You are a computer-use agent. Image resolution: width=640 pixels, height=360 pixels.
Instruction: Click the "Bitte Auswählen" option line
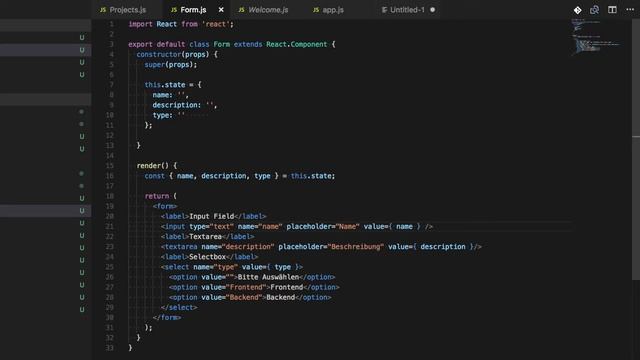[252, 277]
